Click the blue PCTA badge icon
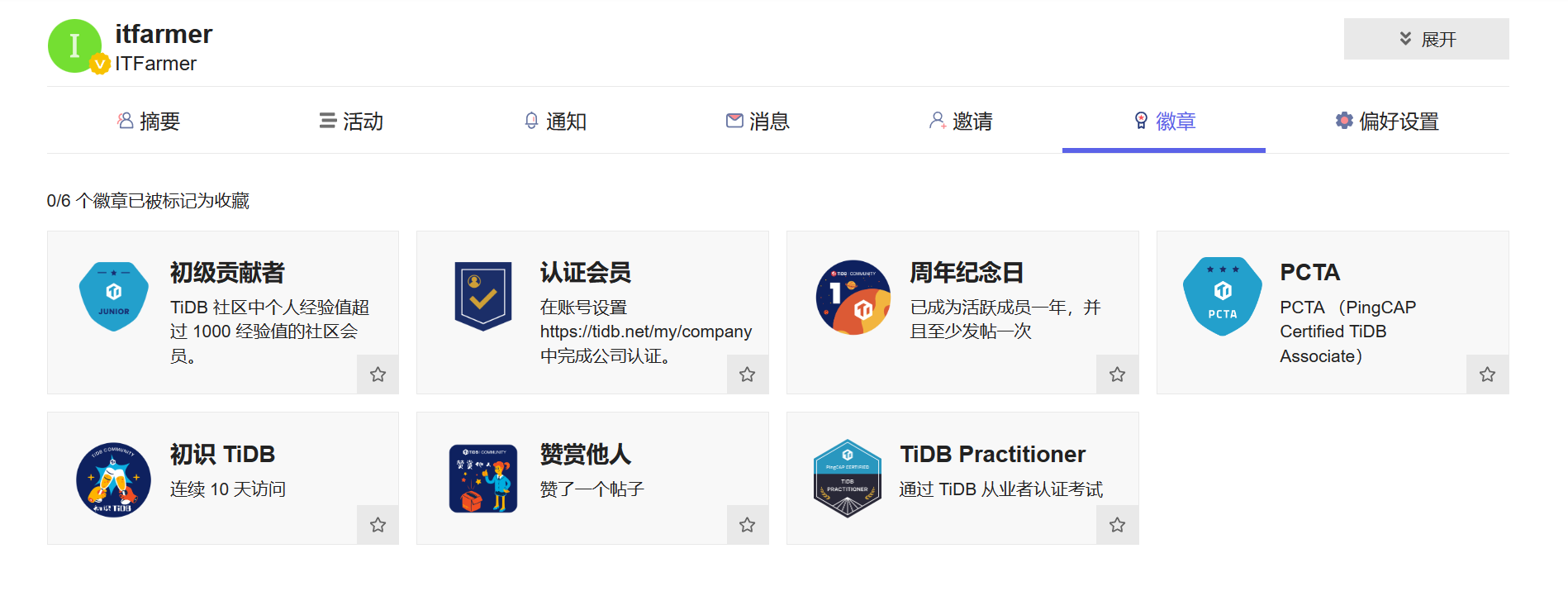Image resolution: width=1568 pixels, height=601 pixels. pos(1223,297)
